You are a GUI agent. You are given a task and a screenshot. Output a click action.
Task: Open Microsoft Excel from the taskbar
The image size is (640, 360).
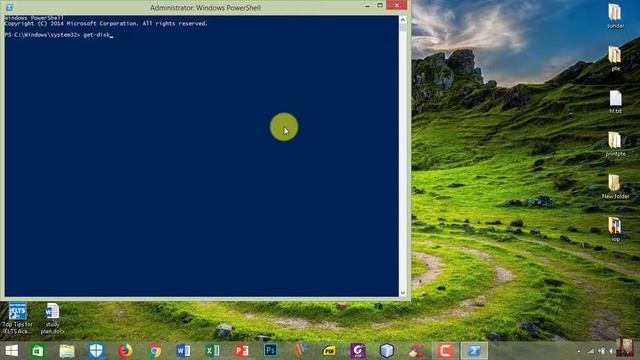coord(212,350)
